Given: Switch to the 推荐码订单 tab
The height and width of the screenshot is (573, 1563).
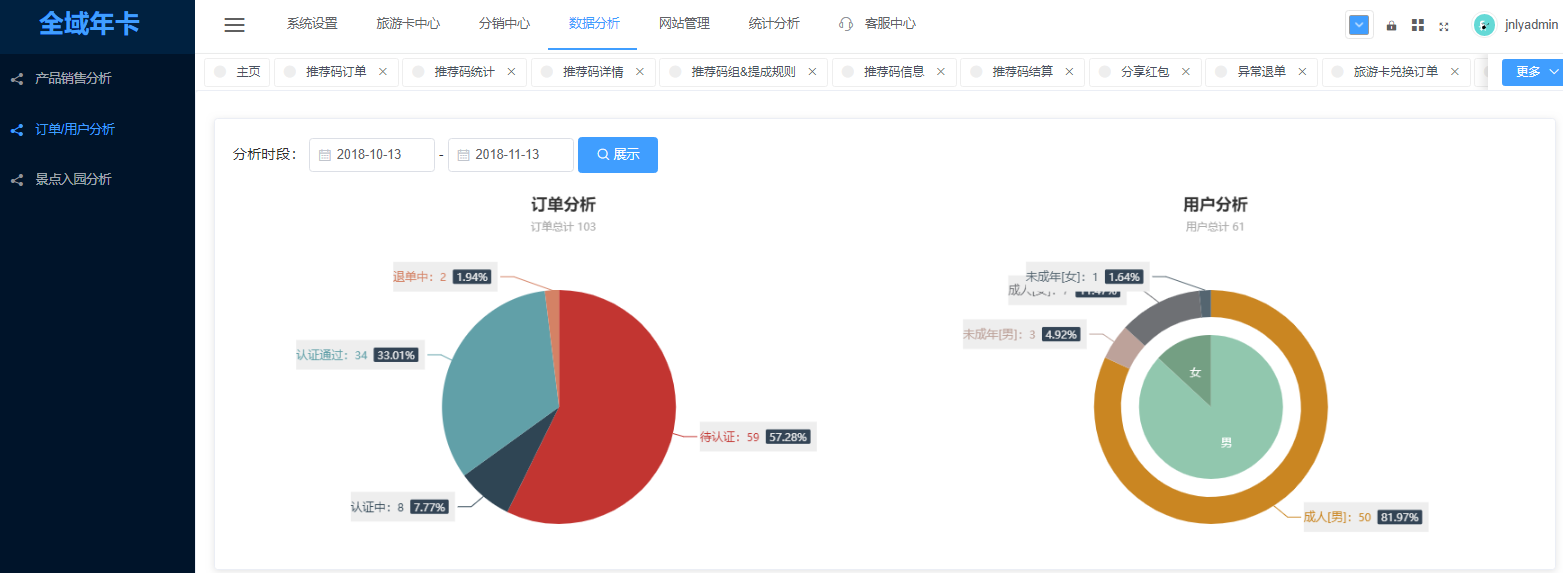Looking at the screenshot, I should (x=336, y=72).
